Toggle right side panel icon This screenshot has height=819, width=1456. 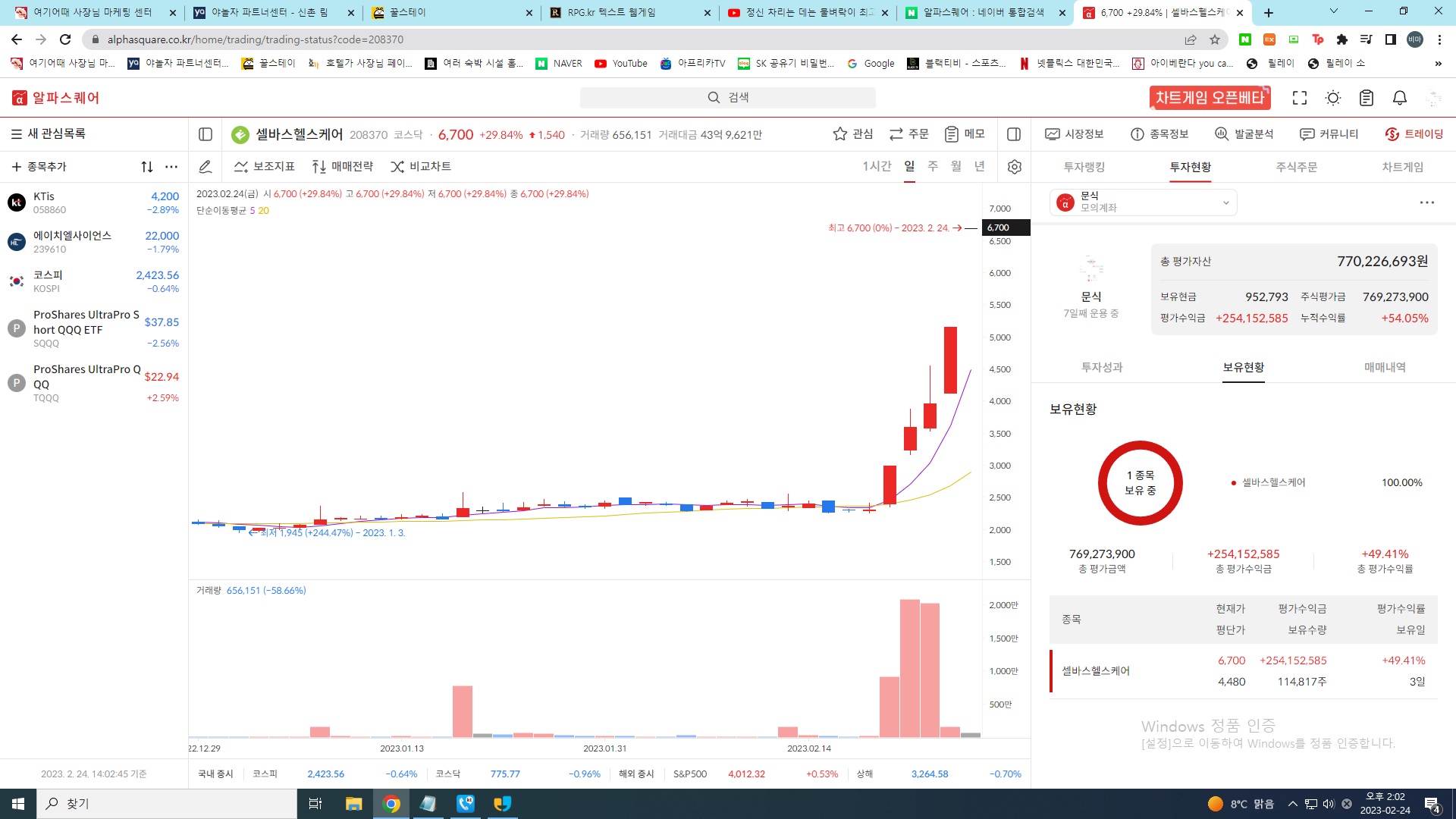click(1014, 134)
